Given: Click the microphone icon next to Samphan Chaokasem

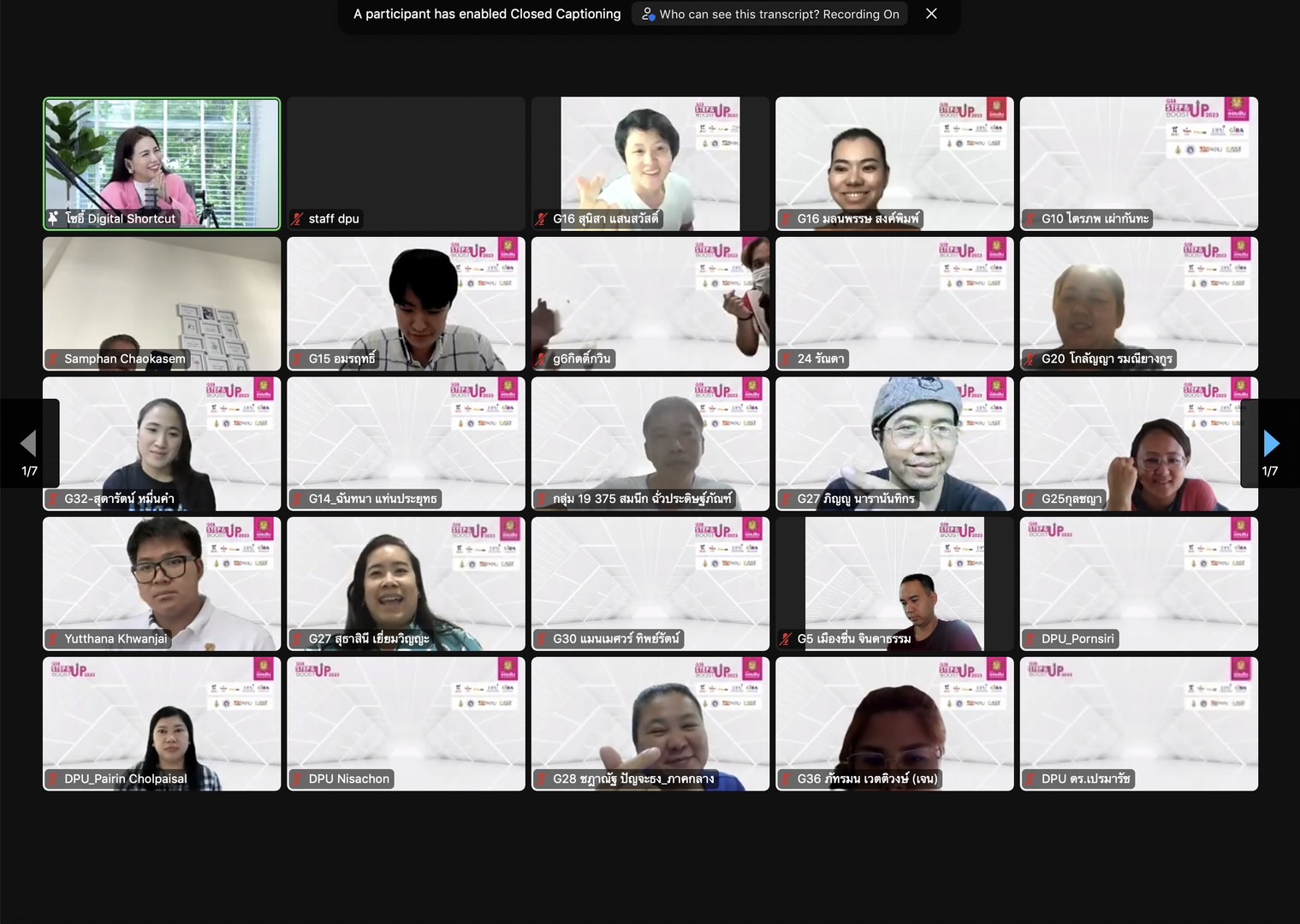Looking at the screenshot, I should (53, 358).
